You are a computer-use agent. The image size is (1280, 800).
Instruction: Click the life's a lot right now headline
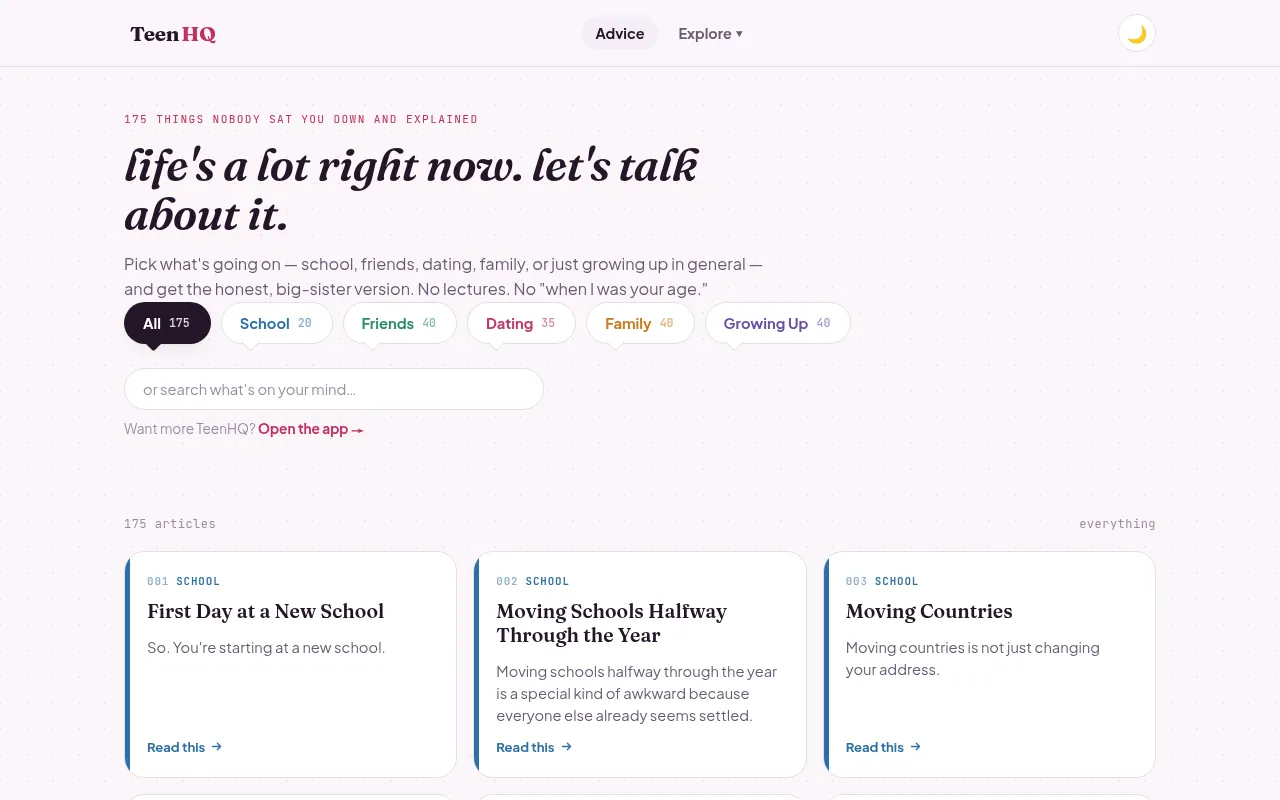coord(411,190)
